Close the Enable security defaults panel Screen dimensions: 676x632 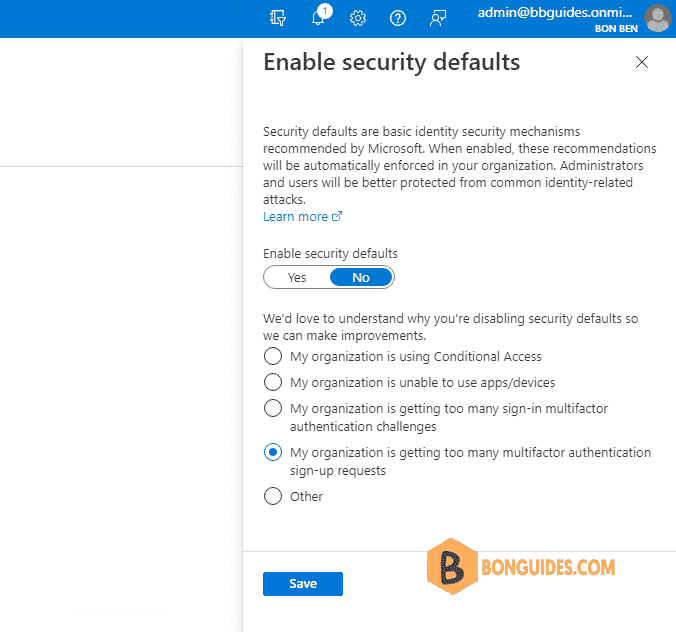point(642,62)
